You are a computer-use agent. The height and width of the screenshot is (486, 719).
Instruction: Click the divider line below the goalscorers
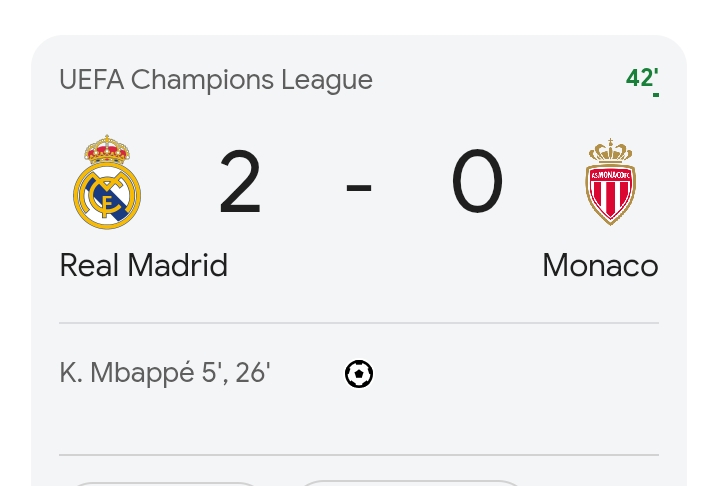359,455
